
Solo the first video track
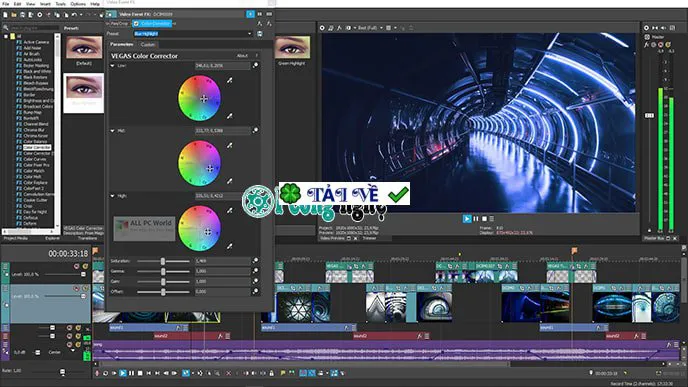point(85,266)
